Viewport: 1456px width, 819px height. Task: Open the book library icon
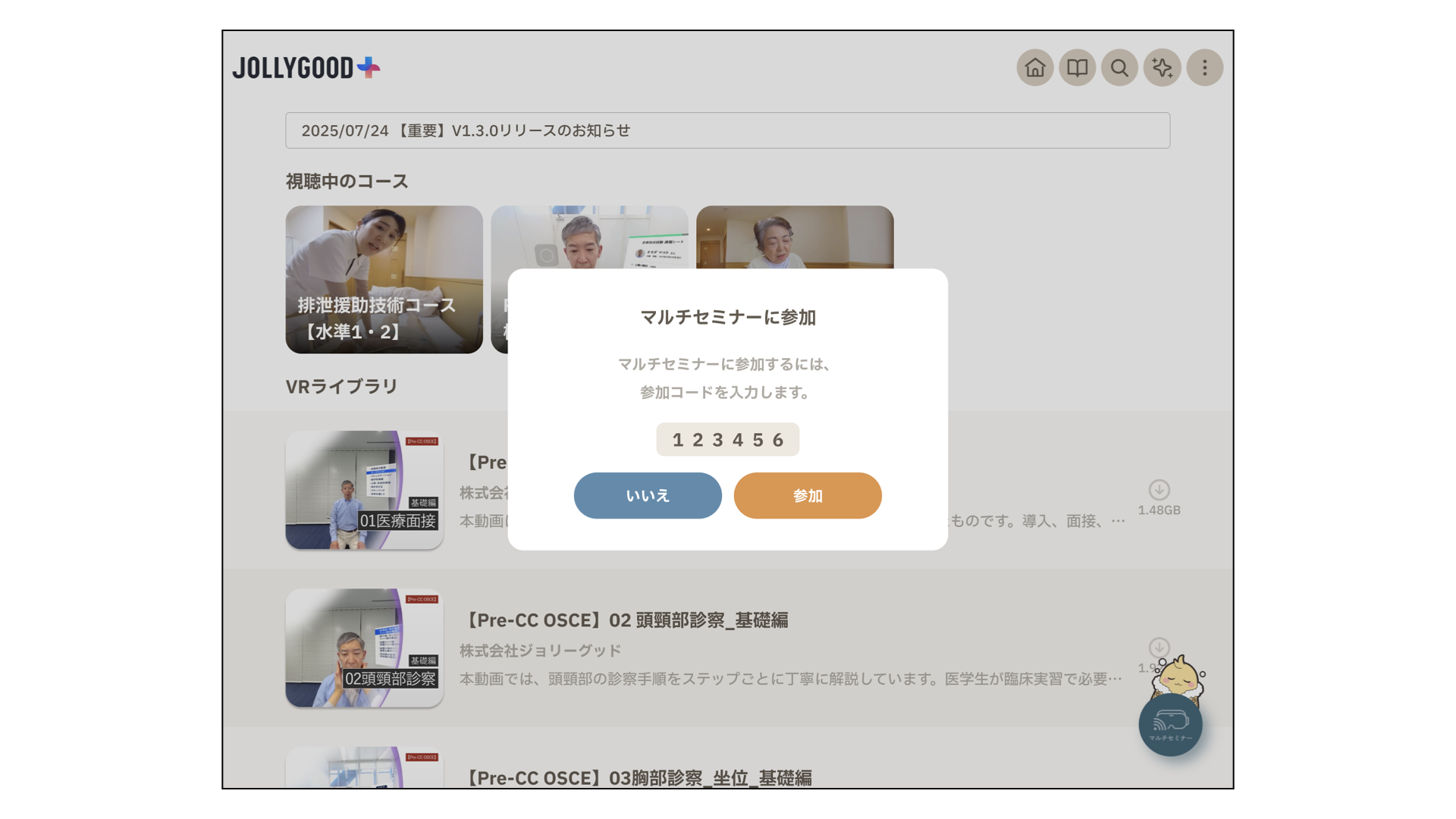[x=1077, y=68]
